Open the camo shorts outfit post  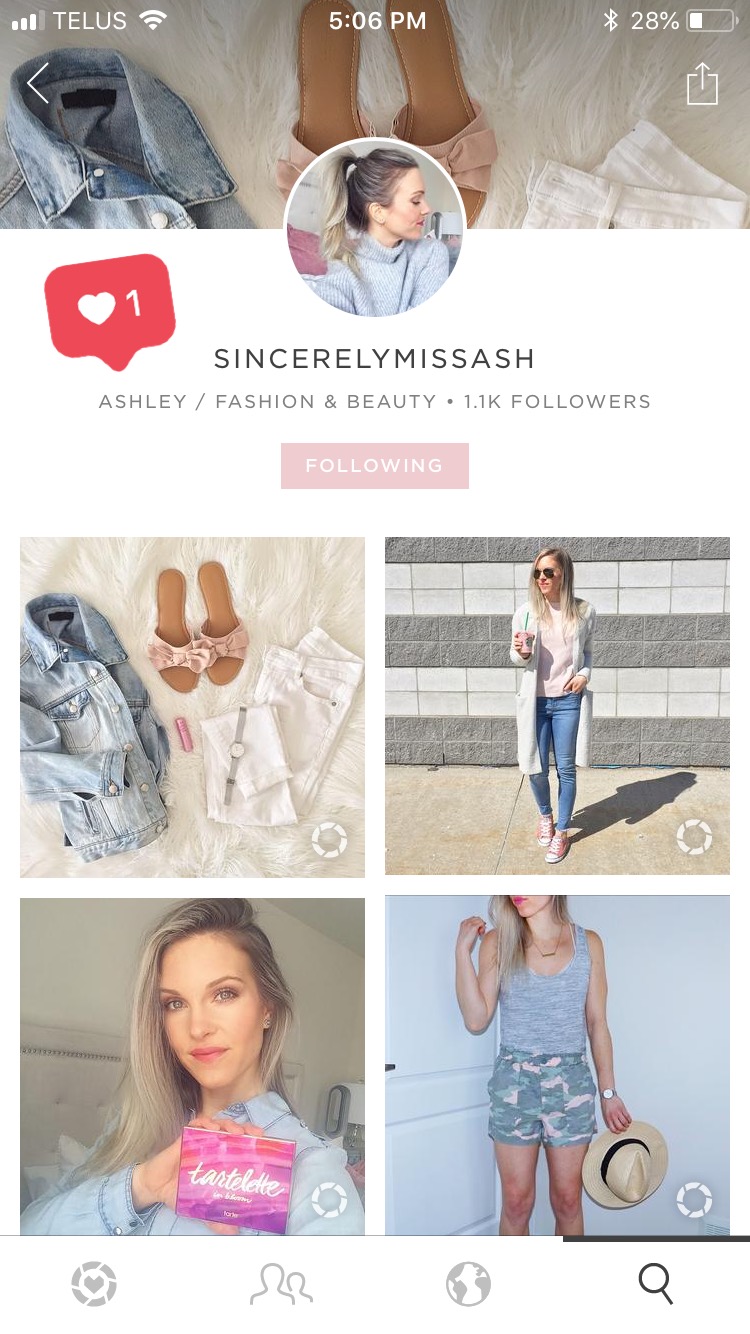[x=557, y=1065]
